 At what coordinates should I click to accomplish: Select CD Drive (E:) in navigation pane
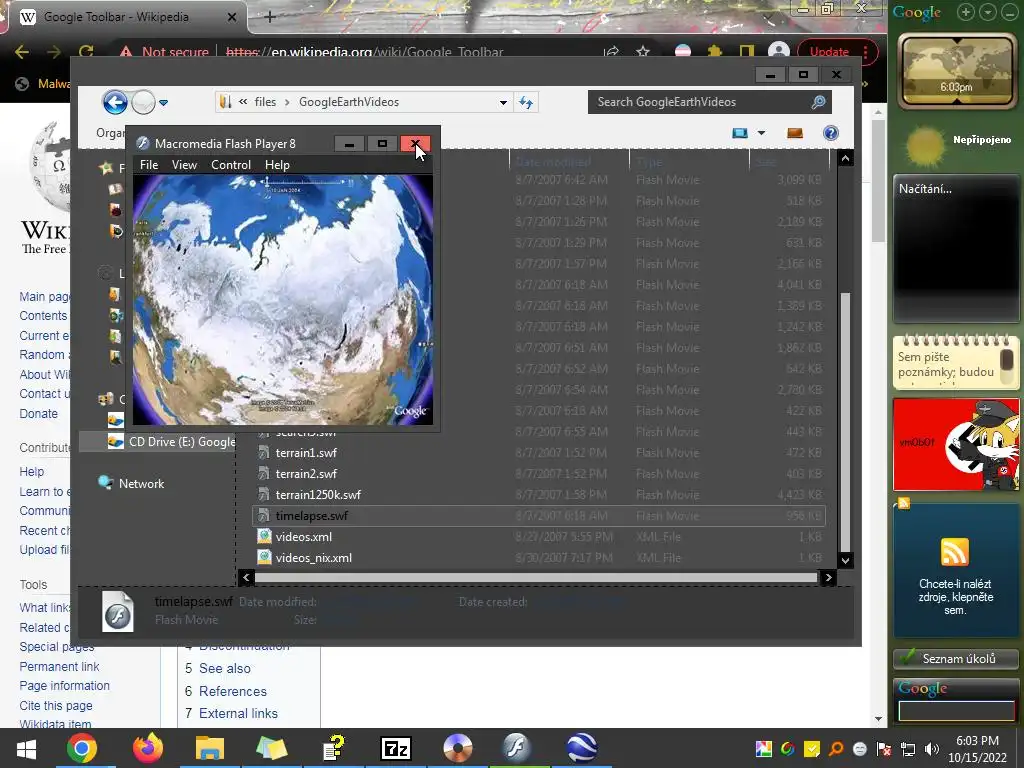pyautogui.click(x=157, y=441)
